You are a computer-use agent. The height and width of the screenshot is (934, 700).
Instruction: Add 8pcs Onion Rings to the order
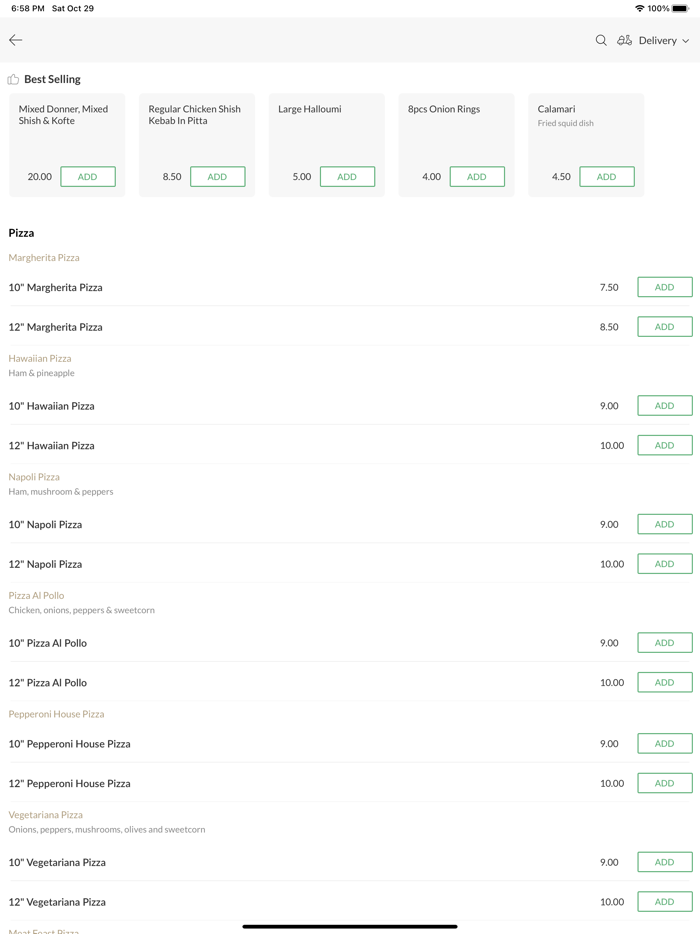tap(477, 177)
